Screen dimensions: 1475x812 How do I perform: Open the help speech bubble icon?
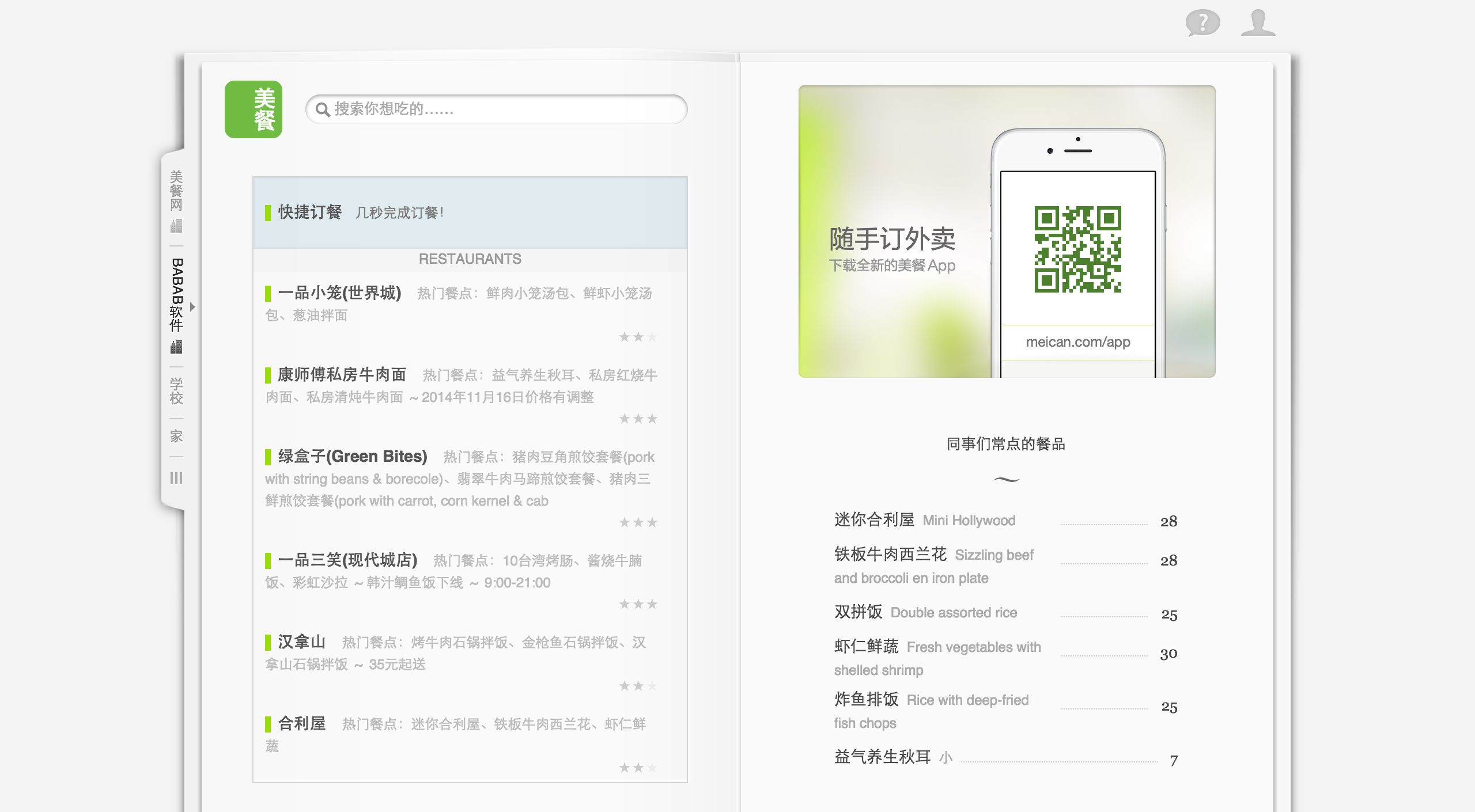pos(1202,23)
